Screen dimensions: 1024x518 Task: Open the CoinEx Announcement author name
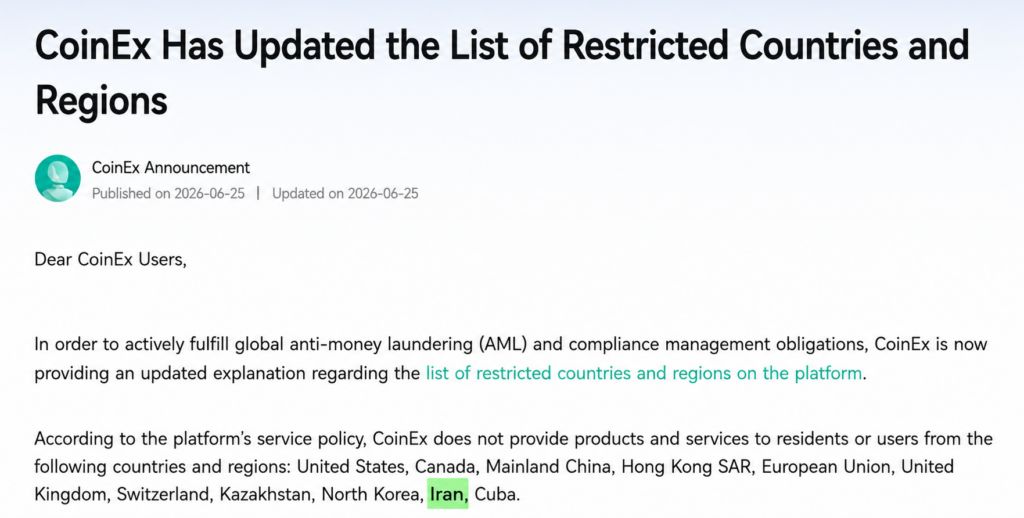click(170, 168)
